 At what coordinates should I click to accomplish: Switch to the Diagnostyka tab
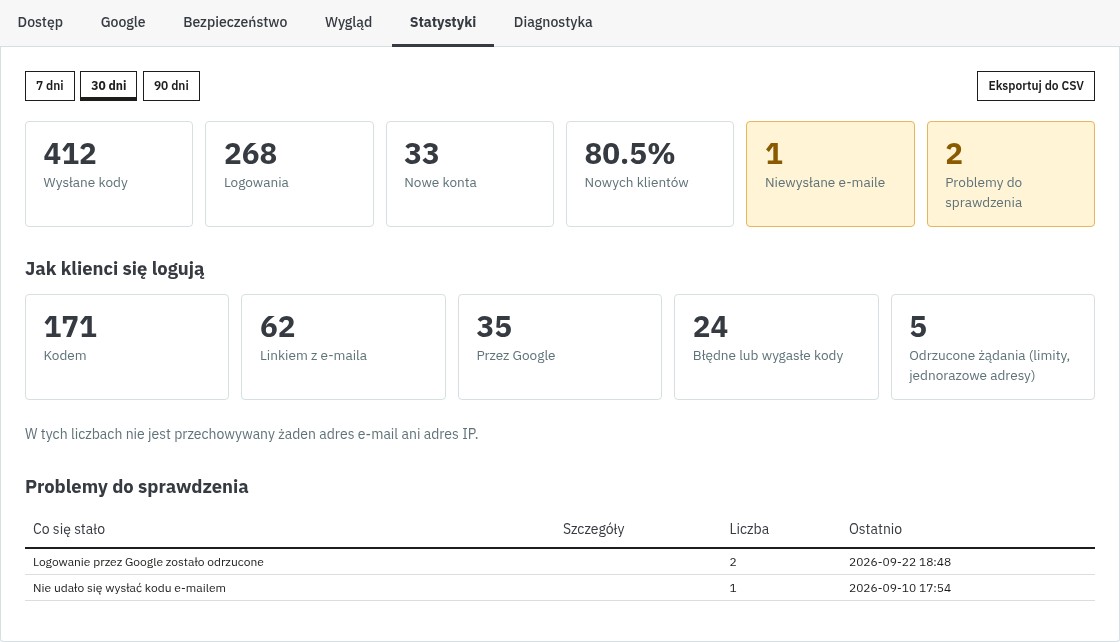pyautogui.click(x=553, y=22)
